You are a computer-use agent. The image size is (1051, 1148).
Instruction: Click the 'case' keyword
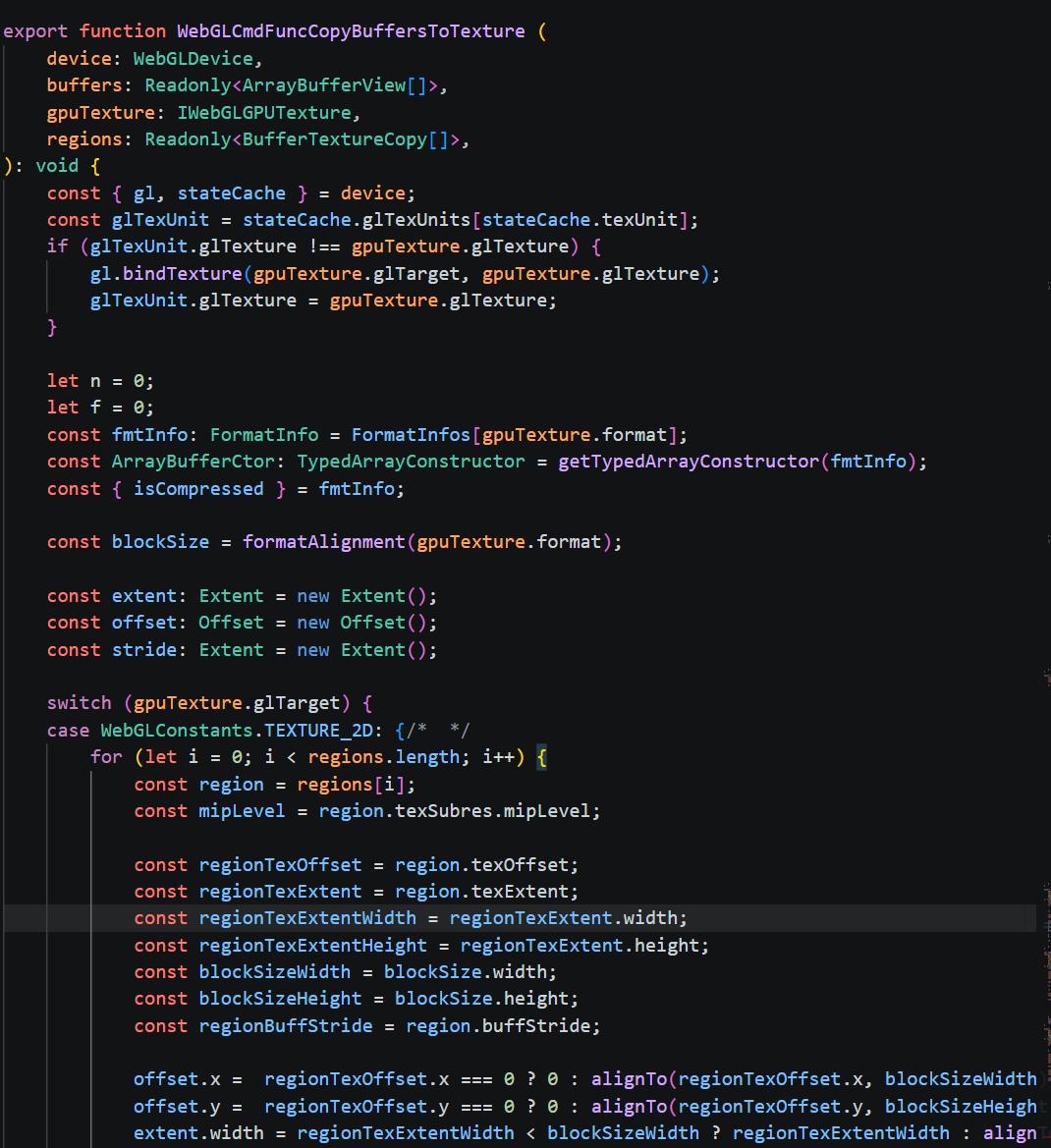click(x=68, y=731)
